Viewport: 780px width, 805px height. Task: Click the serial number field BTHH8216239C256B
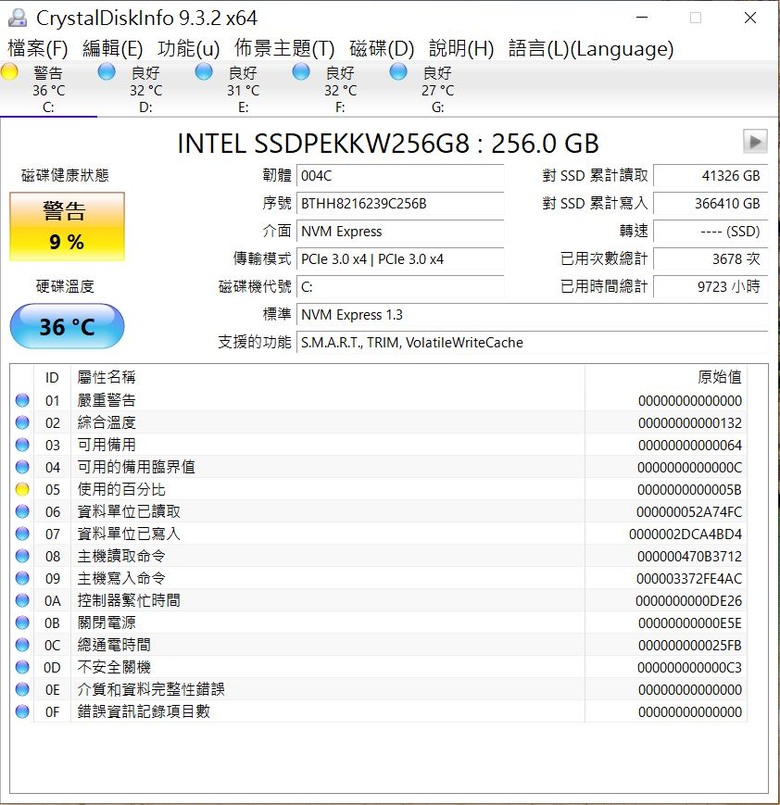[400, 203]
